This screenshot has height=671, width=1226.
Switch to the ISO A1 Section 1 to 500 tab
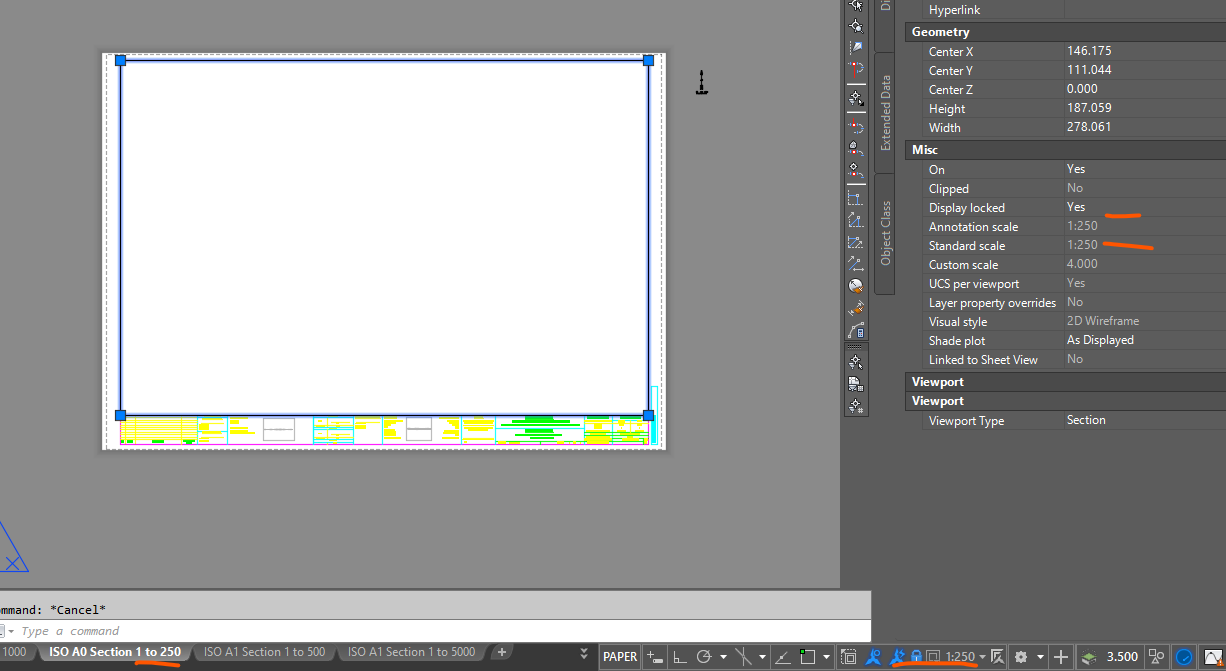coord(263,651)
